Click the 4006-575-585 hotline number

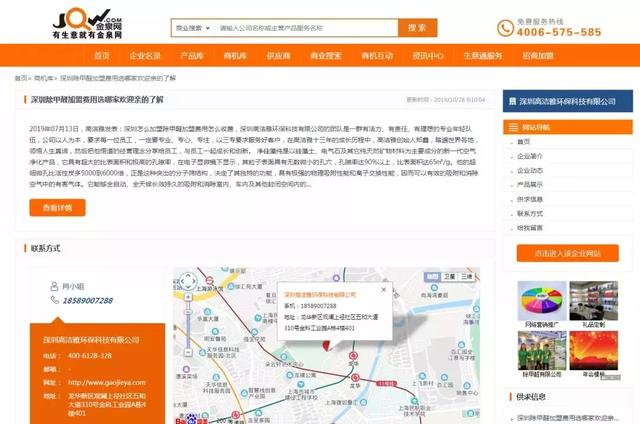pos(559,32)
